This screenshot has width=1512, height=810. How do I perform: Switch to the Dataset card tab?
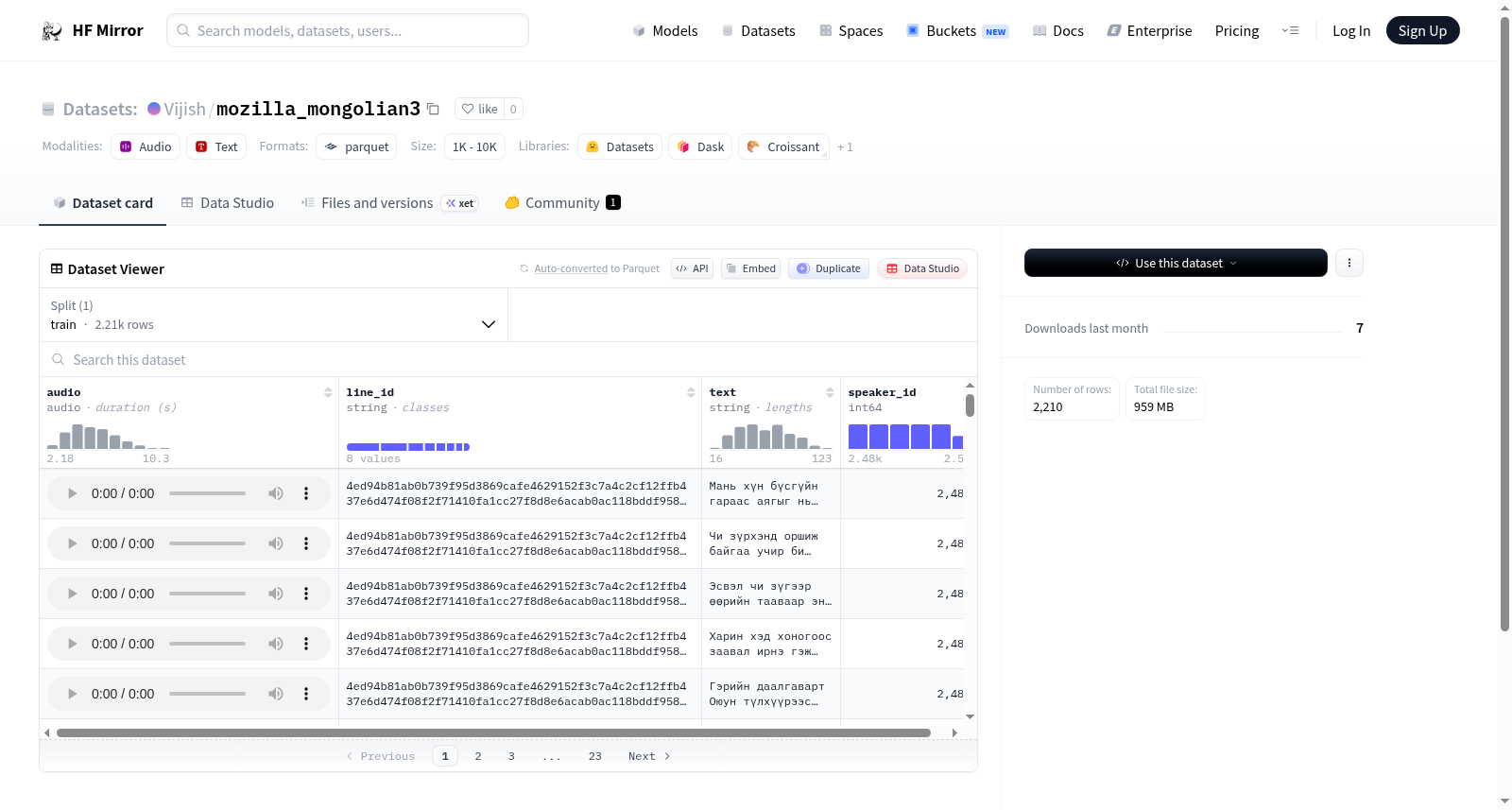click(x=103, y=203)
